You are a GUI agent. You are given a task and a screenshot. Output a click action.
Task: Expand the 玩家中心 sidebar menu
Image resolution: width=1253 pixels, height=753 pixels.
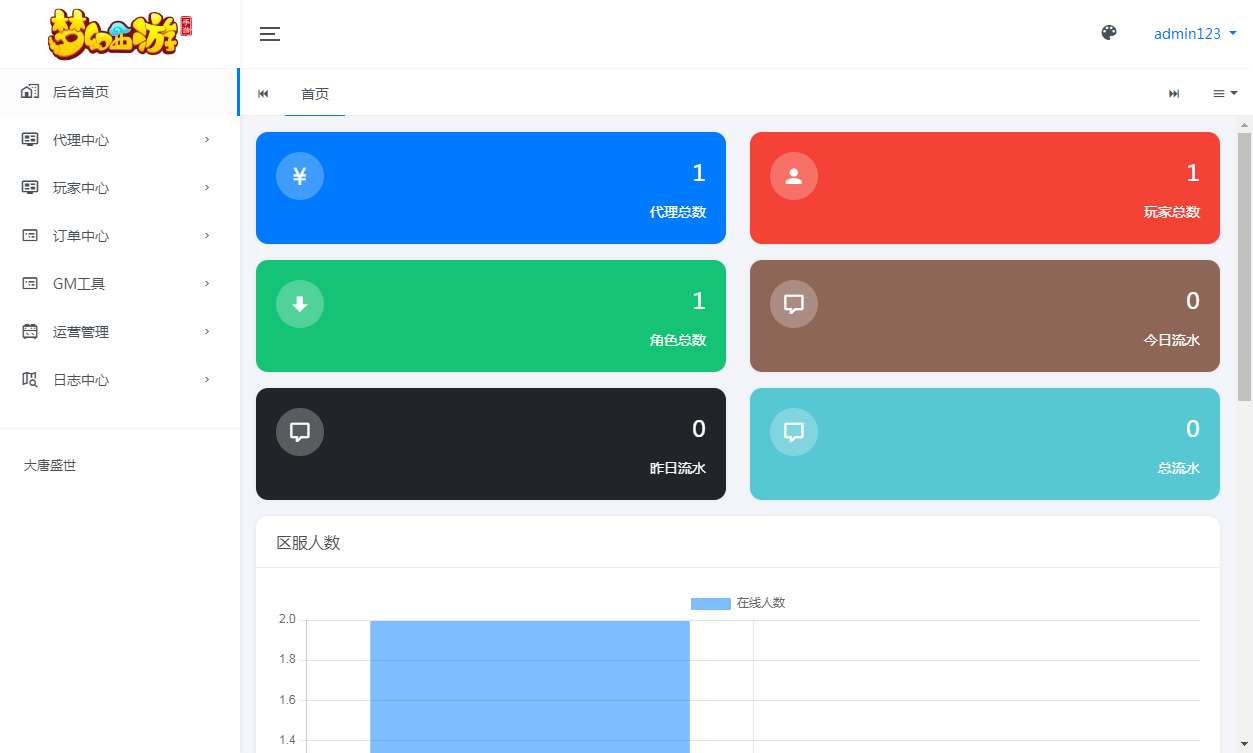[119, 188]
